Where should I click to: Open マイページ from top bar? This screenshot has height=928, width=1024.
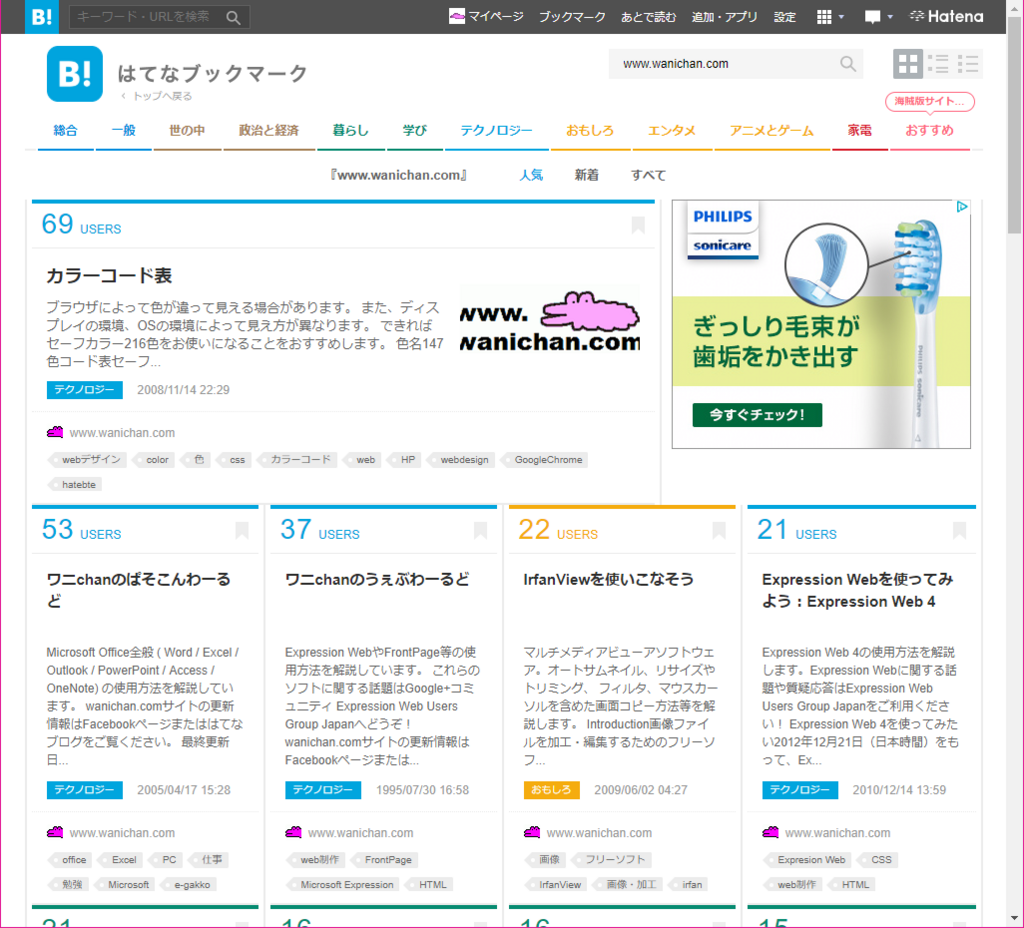(x=487, y=16)
